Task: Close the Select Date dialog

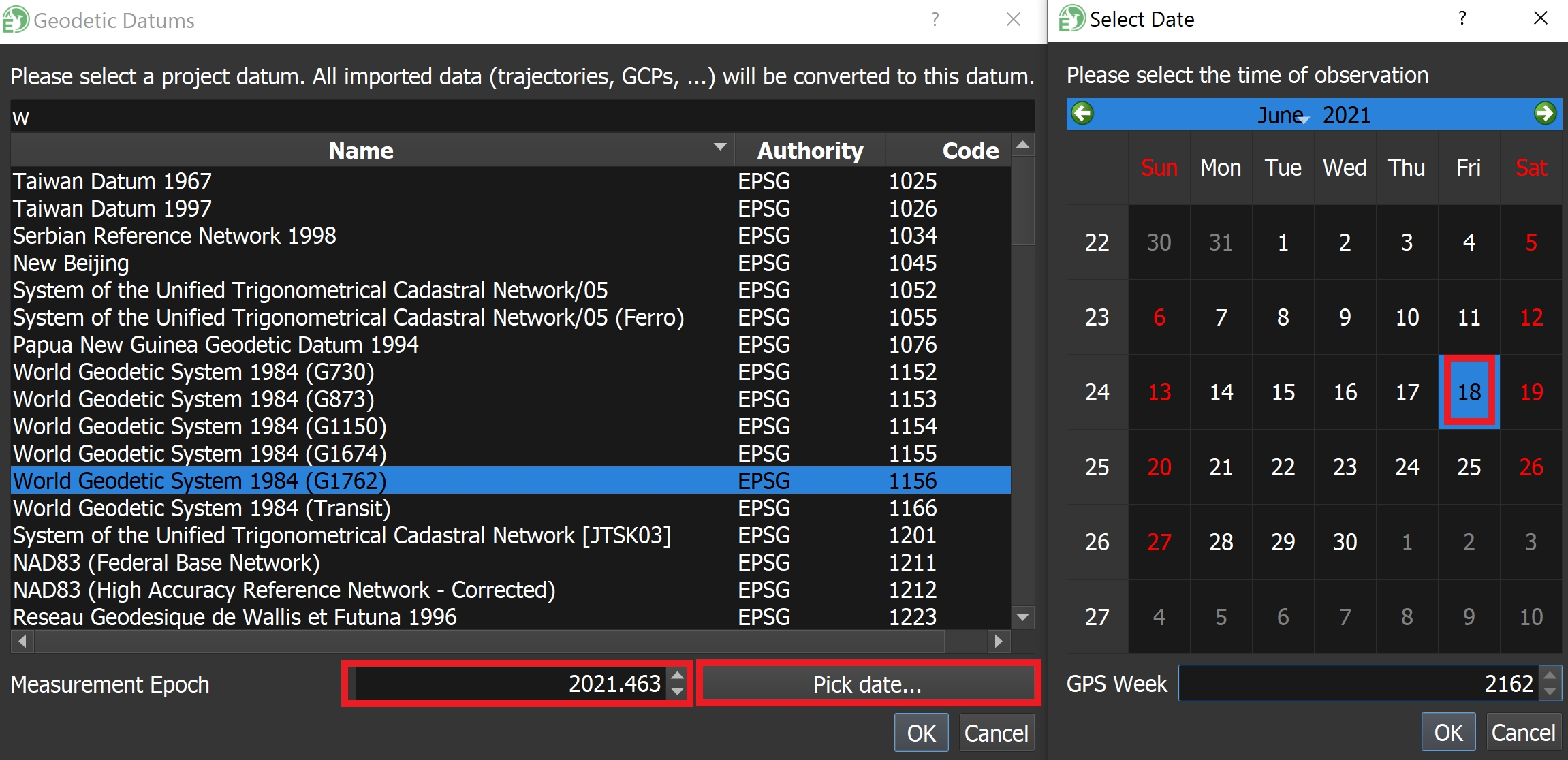Action: pos(1541,18)
